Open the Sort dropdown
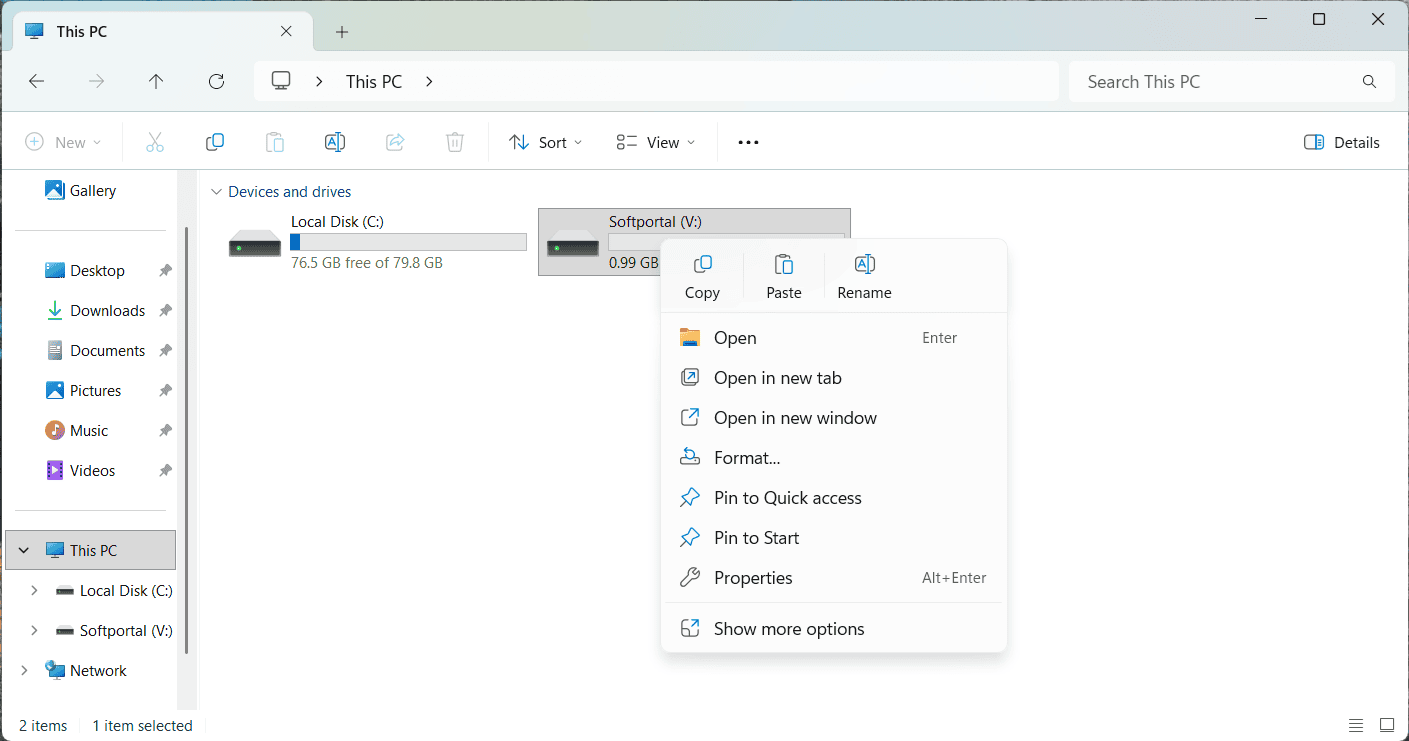Image resolution: width=1409 pixels, height=741 pixels. point(545,142)
